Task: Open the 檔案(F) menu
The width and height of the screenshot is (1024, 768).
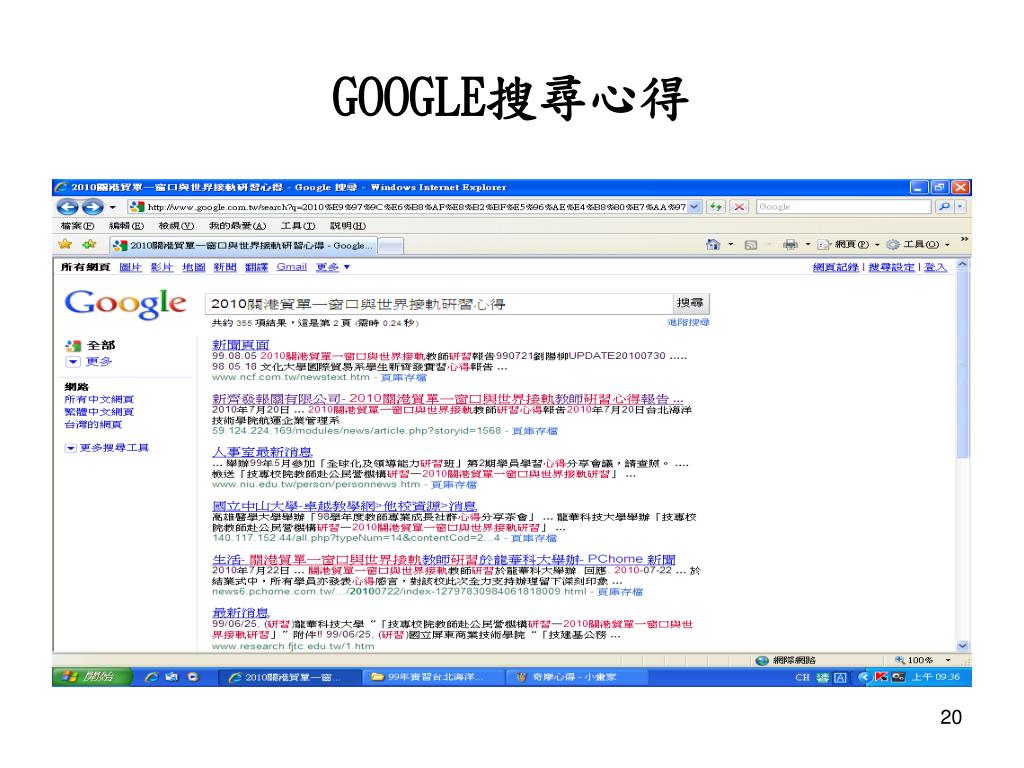Action: pos(77,226)
